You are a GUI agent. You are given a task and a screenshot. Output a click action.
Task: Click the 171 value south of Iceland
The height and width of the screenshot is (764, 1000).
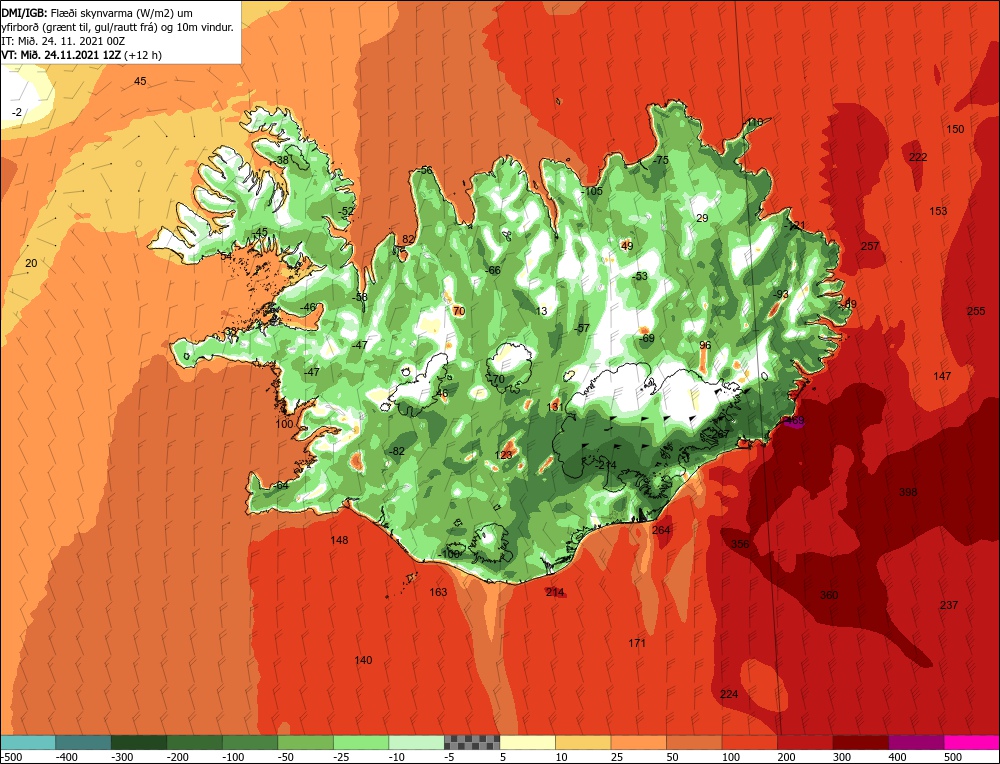pos(637,643)
